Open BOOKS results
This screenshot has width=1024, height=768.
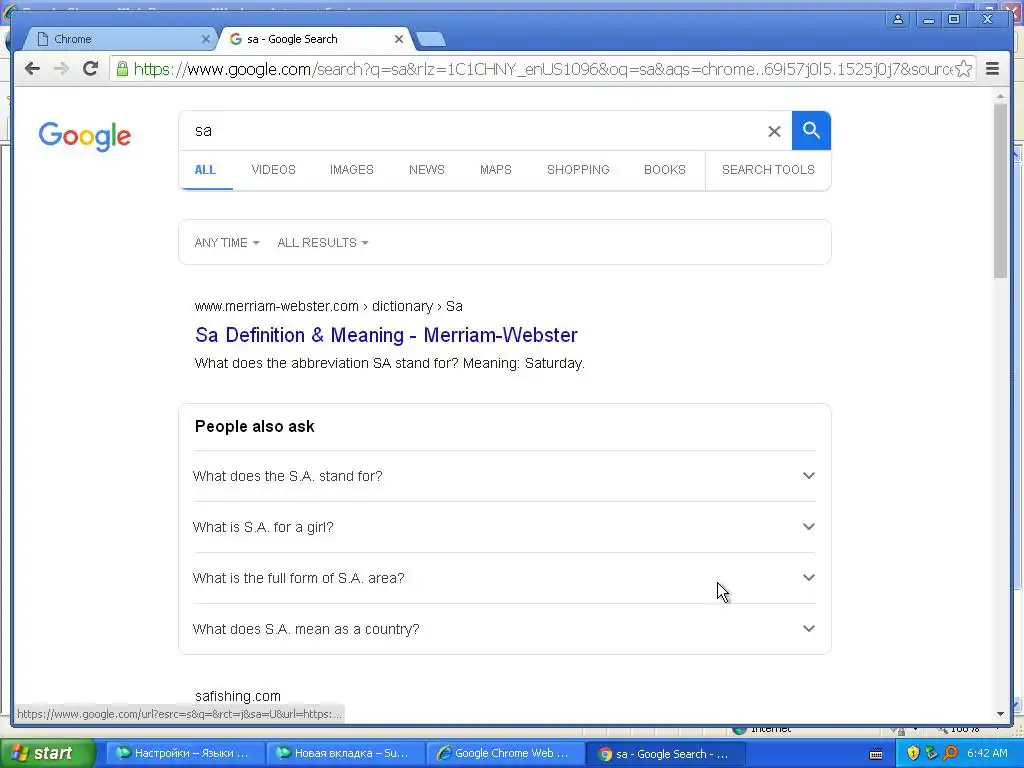click(x=665, y=170)
